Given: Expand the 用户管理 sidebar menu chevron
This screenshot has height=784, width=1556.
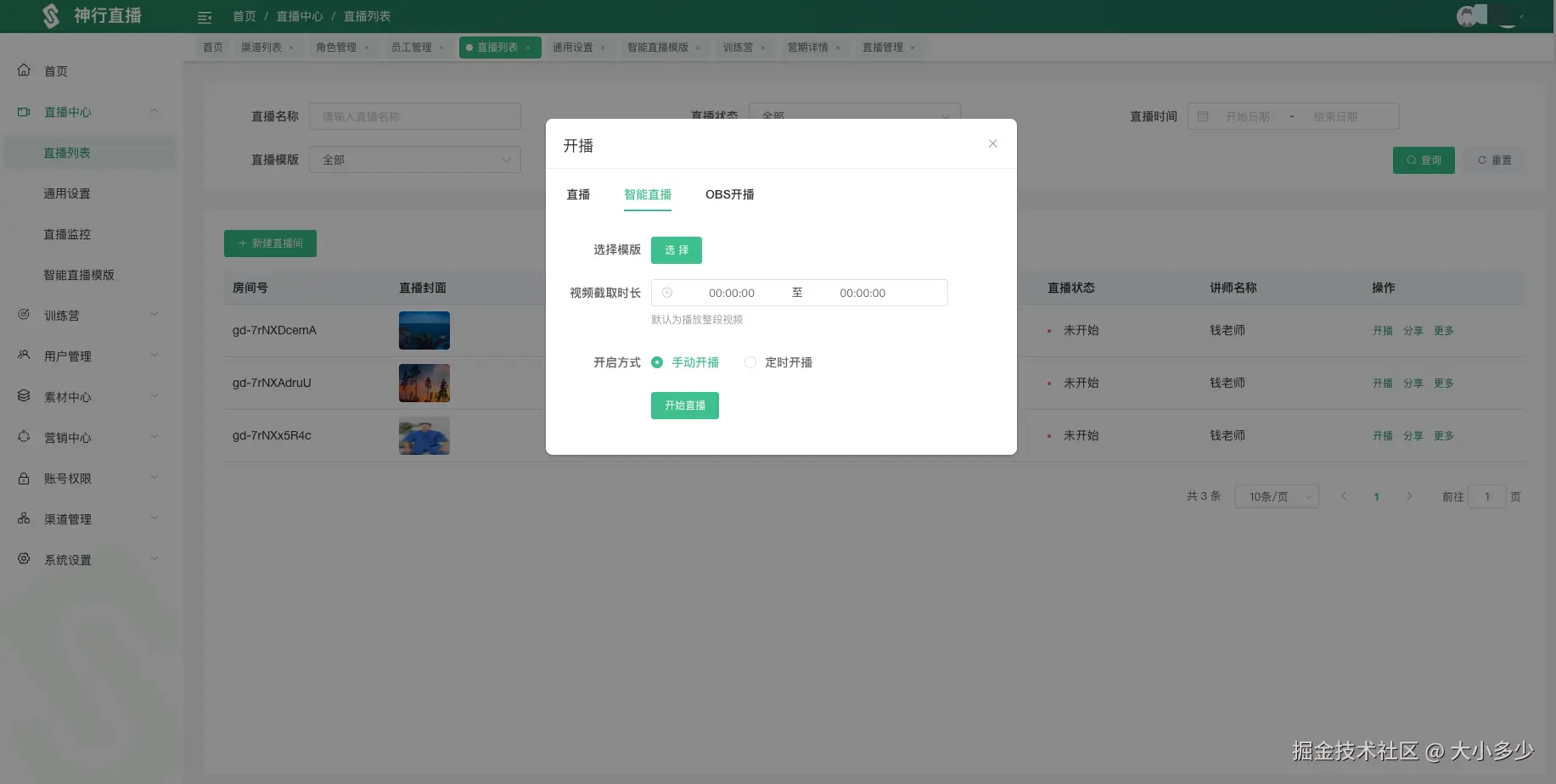Looking at the screenshot, I should (154, 356).
